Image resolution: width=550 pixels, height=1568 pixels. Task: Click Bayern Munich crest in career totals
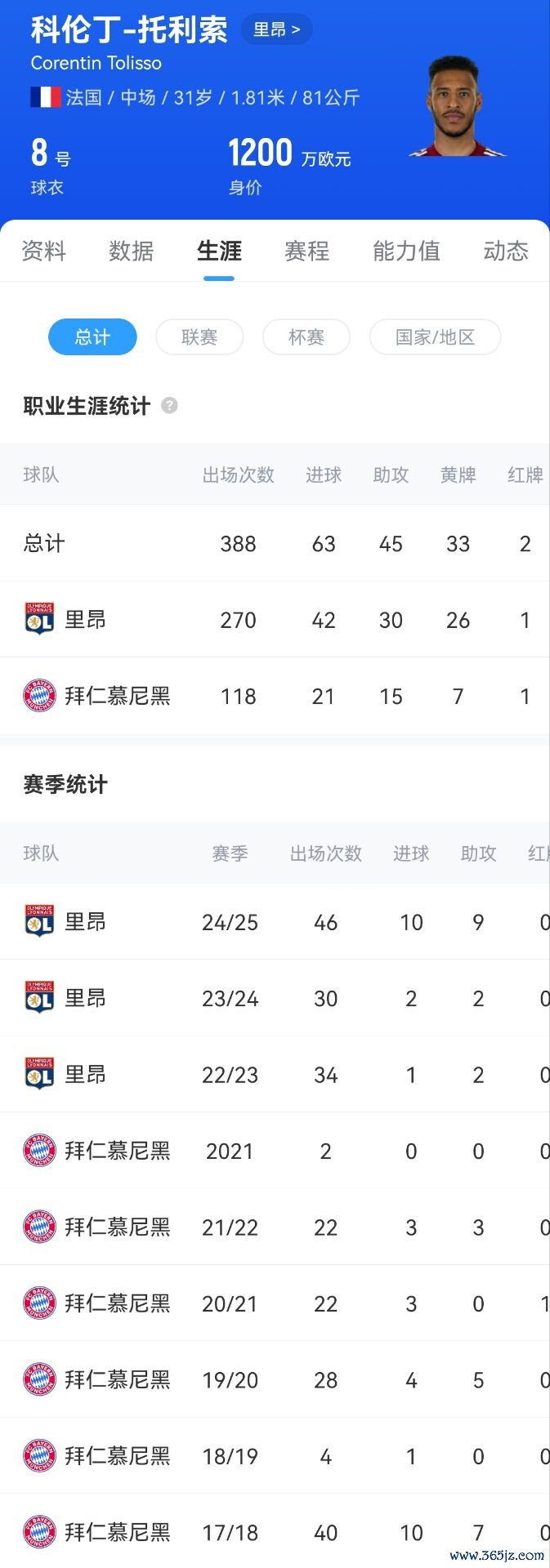coord(39,696)
